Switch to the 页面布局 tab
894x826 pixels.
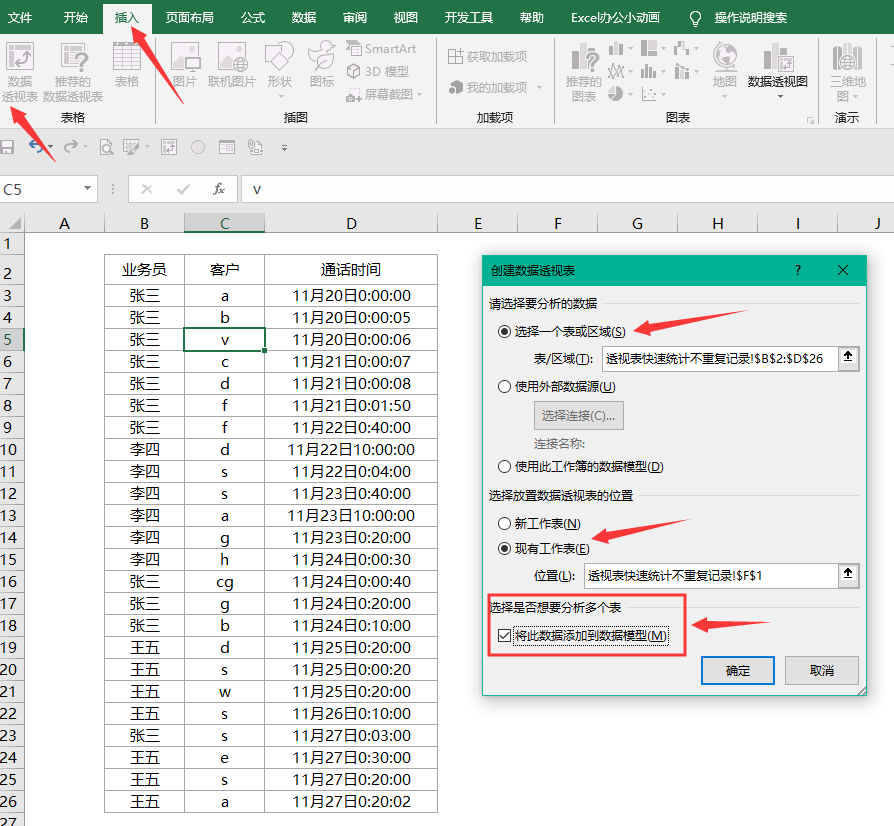tap(189, 18)
